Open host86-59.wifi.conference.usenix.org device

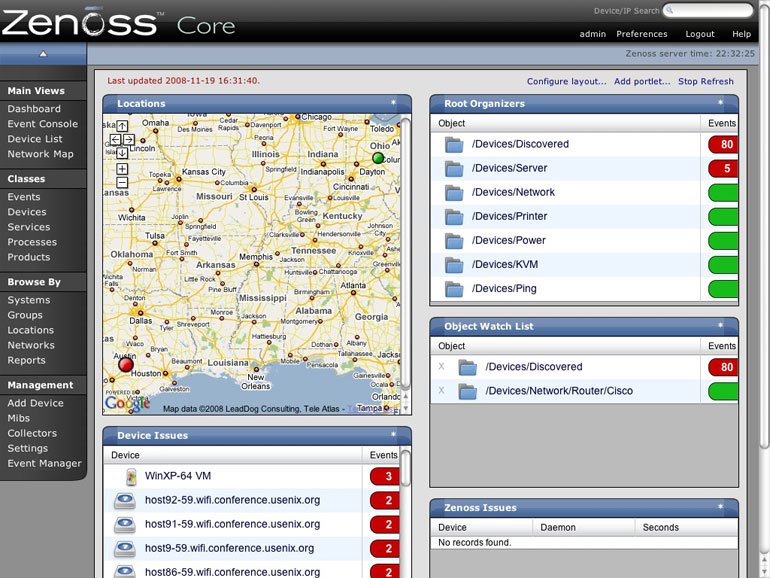[x=232, y=572]
